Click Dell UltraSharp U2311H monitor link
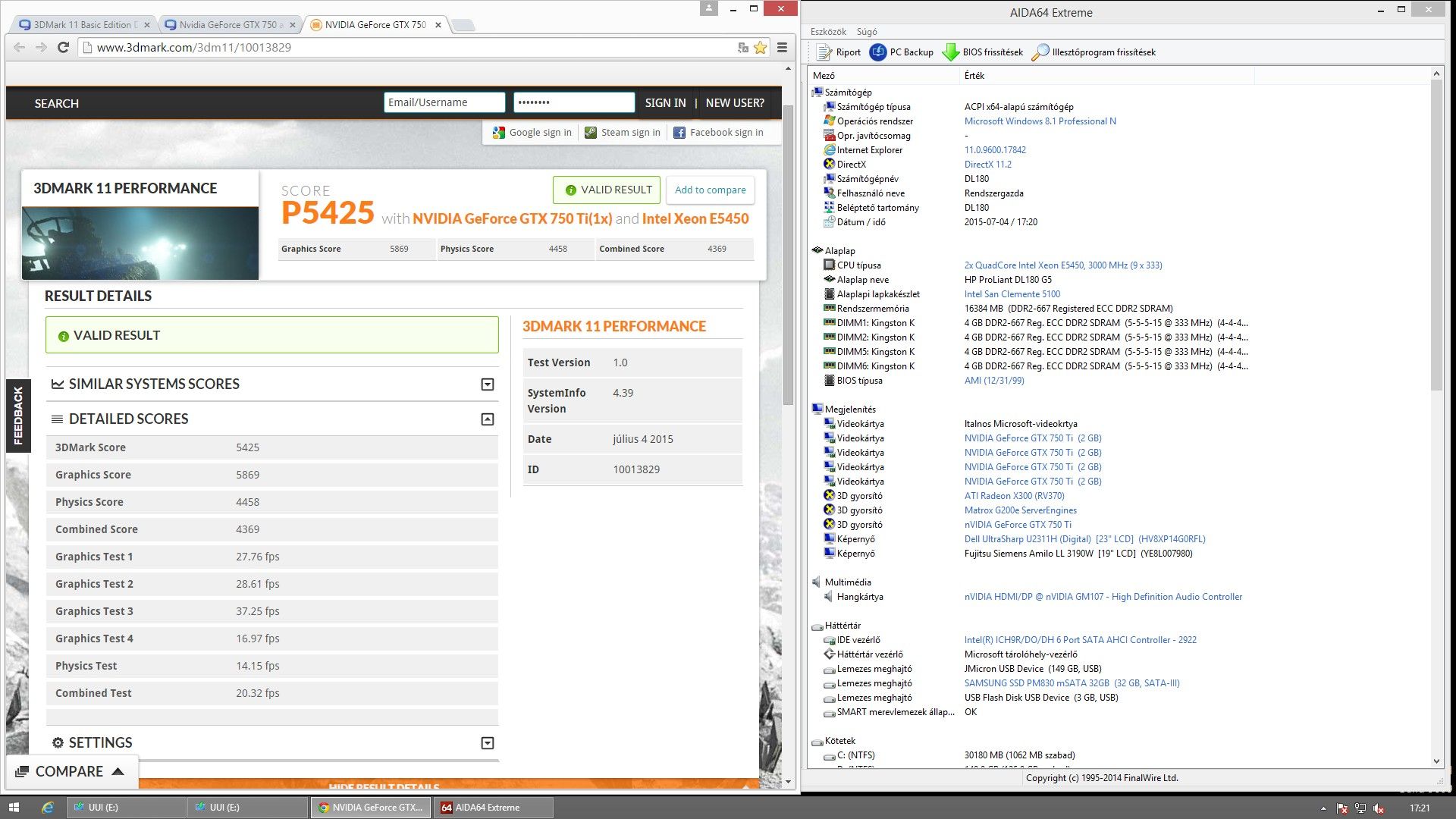This screenshot has width=1456, height=819. click(x=1085, y=539)
